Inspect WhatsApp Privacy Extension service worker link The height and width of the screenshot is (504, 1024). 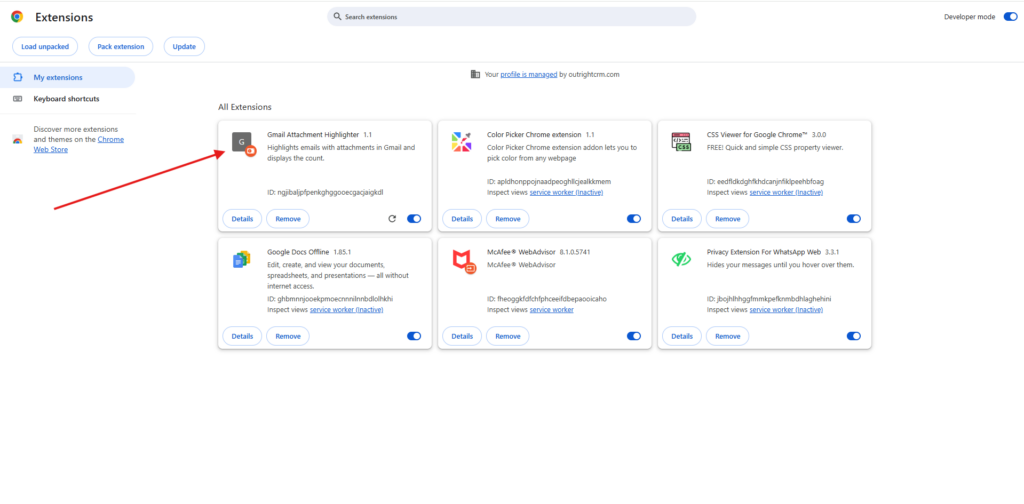click(786, 309)
